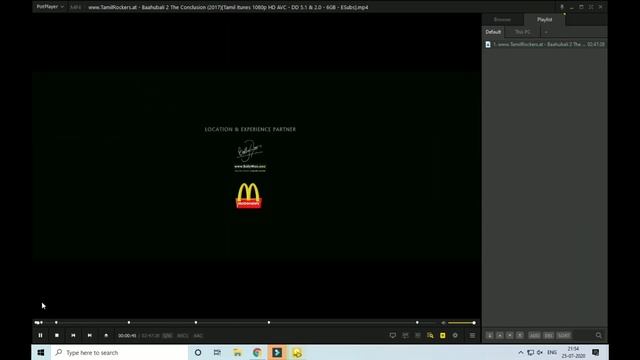The width and height of the screenshot is (640, 360).
Task: Add a new playlist with plus tab
Action: [x=546, y=32]
